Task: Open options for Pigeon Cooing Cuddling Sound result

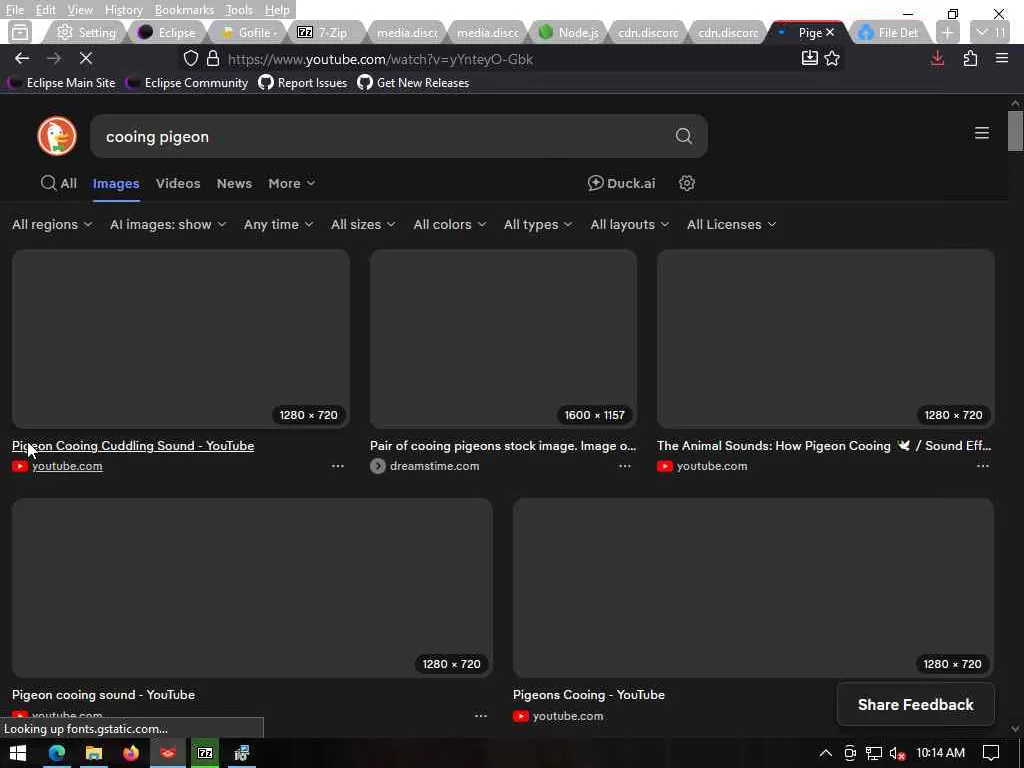Action: pyautogui.click(x=337, y=466)
